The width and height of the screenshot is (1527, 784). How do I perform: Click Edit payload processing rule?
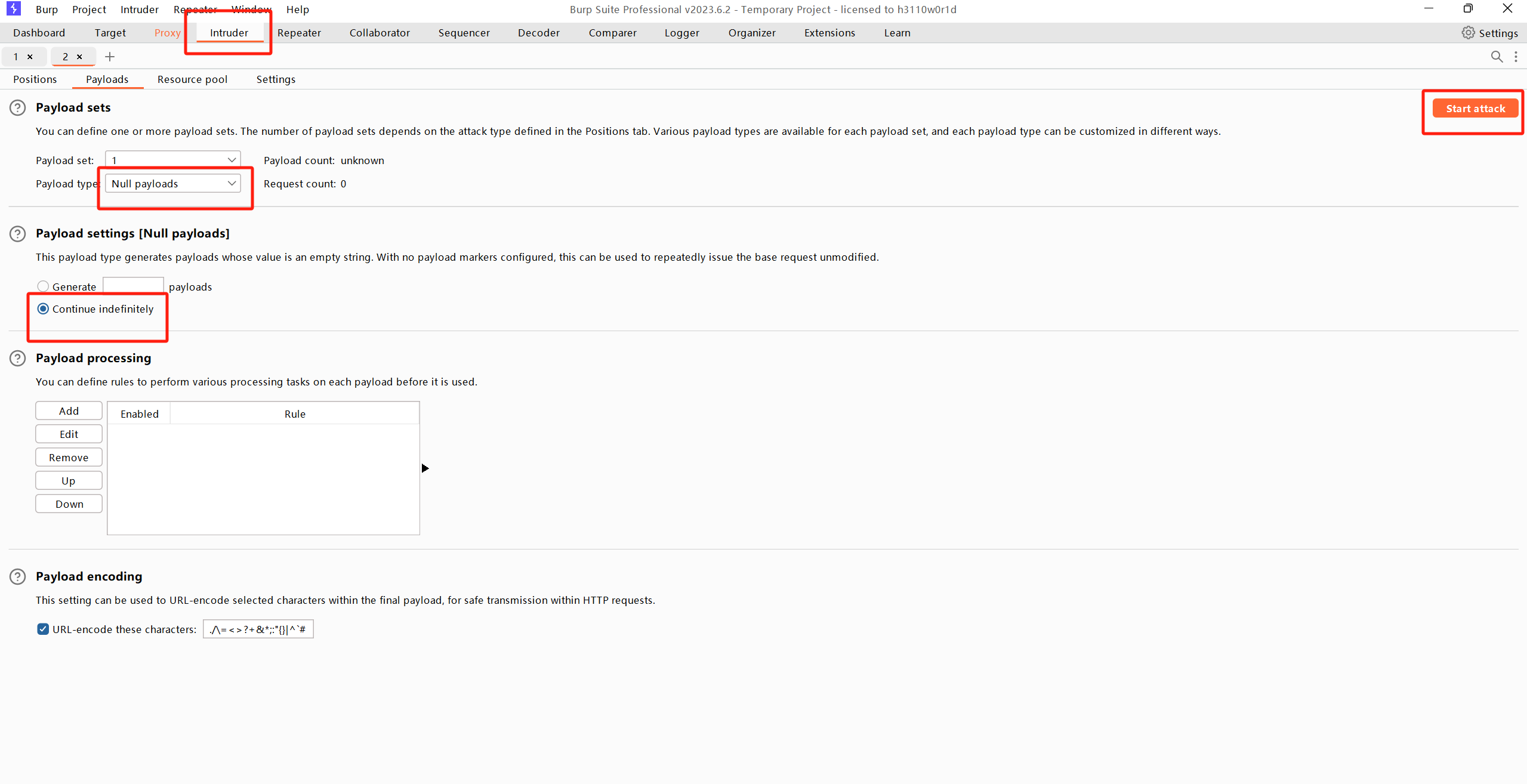pos(69,434)
